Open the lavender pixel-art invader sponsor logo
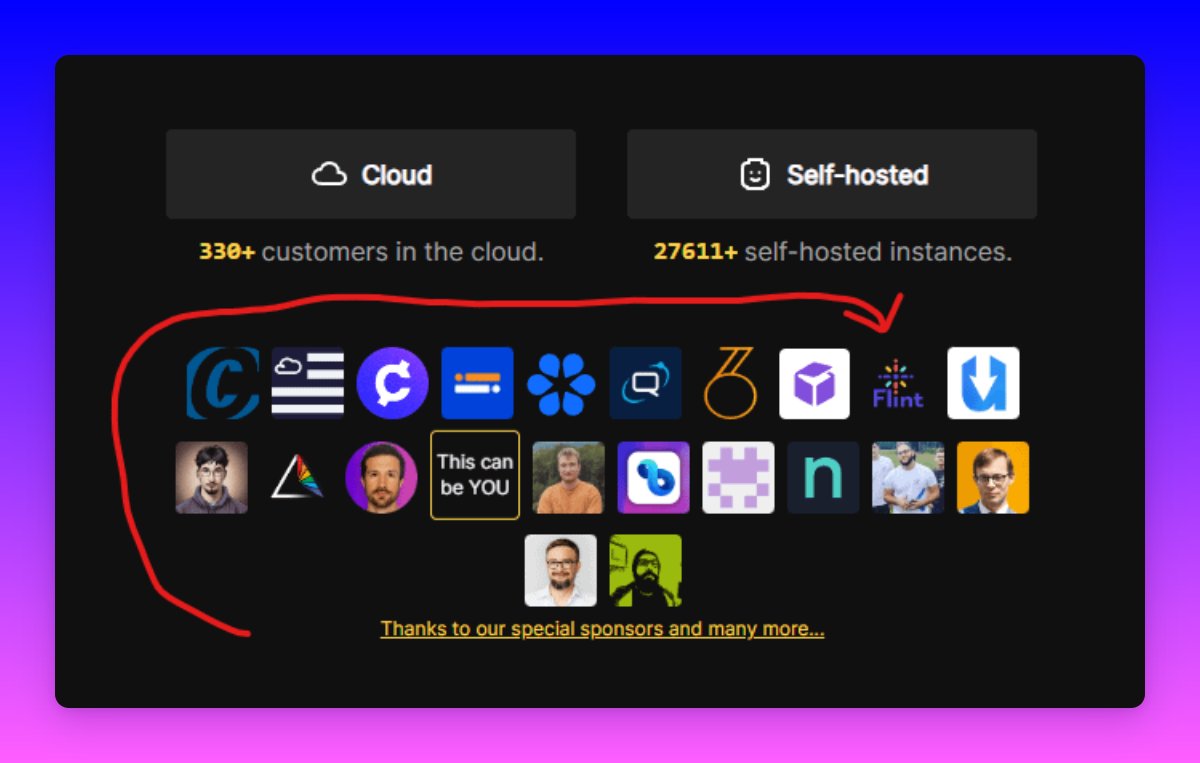The height and width of the screenshot is (763, 1200). point(739,477)
